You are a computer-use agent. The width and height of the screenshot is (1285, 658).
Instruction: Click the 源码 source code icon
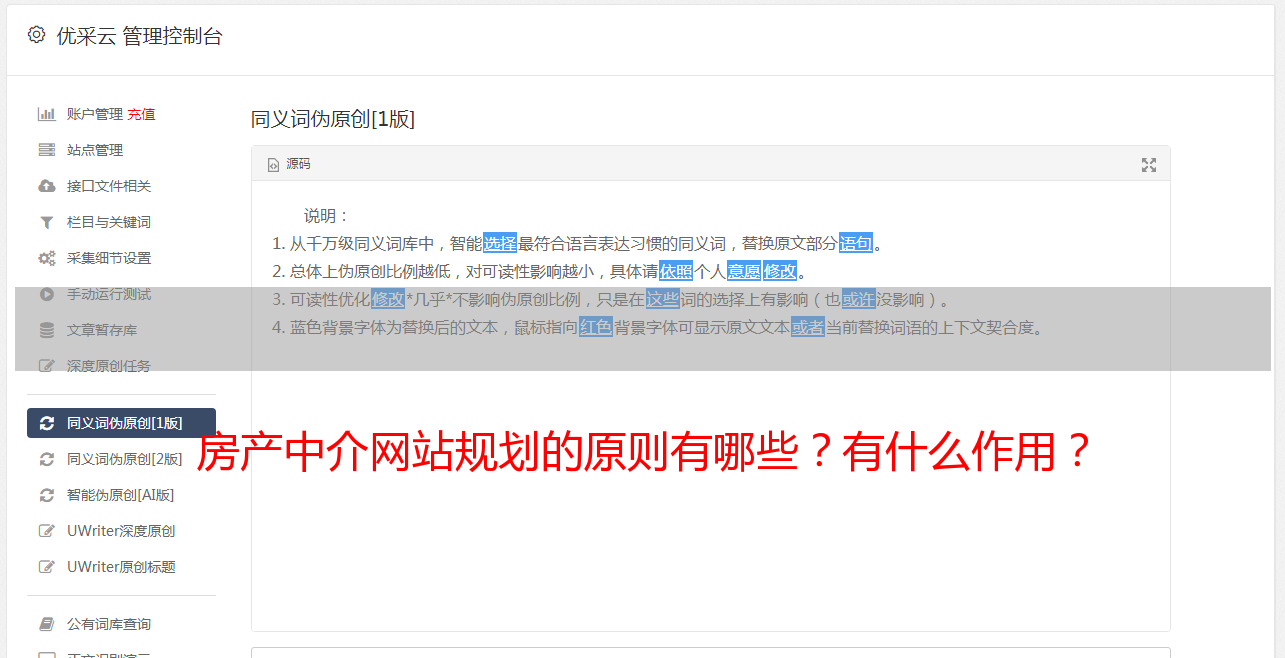point(273,165)
